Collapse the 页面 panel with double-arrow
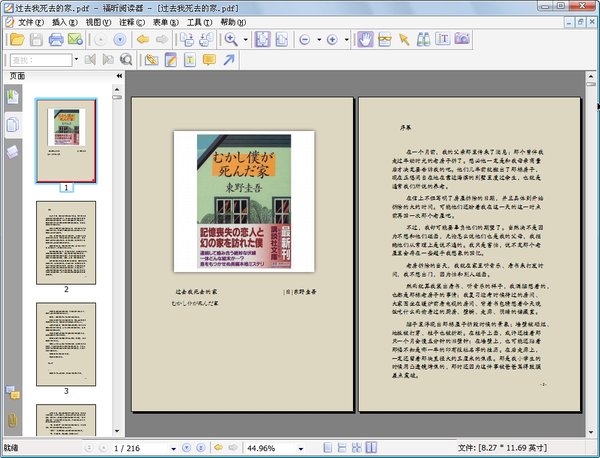This screenshot has height=458, width=600. point(119,75)
